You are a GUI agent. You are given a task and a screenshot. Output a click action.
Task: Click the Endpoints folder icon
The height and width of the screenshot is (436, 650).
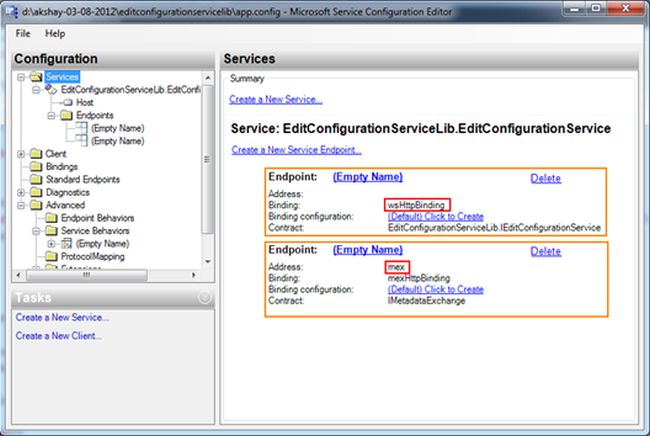67,115
